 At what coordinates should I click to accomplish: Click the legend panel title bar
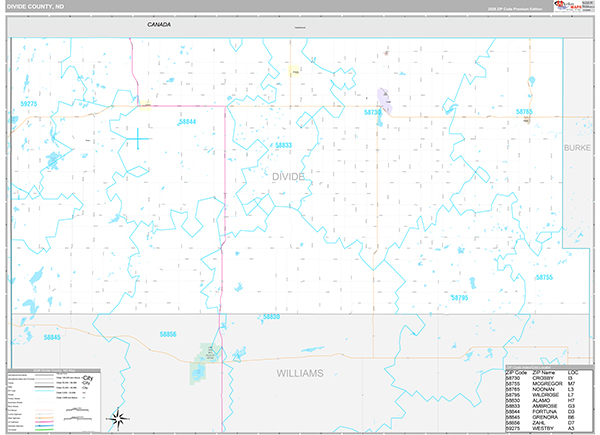tap(54, 371)
